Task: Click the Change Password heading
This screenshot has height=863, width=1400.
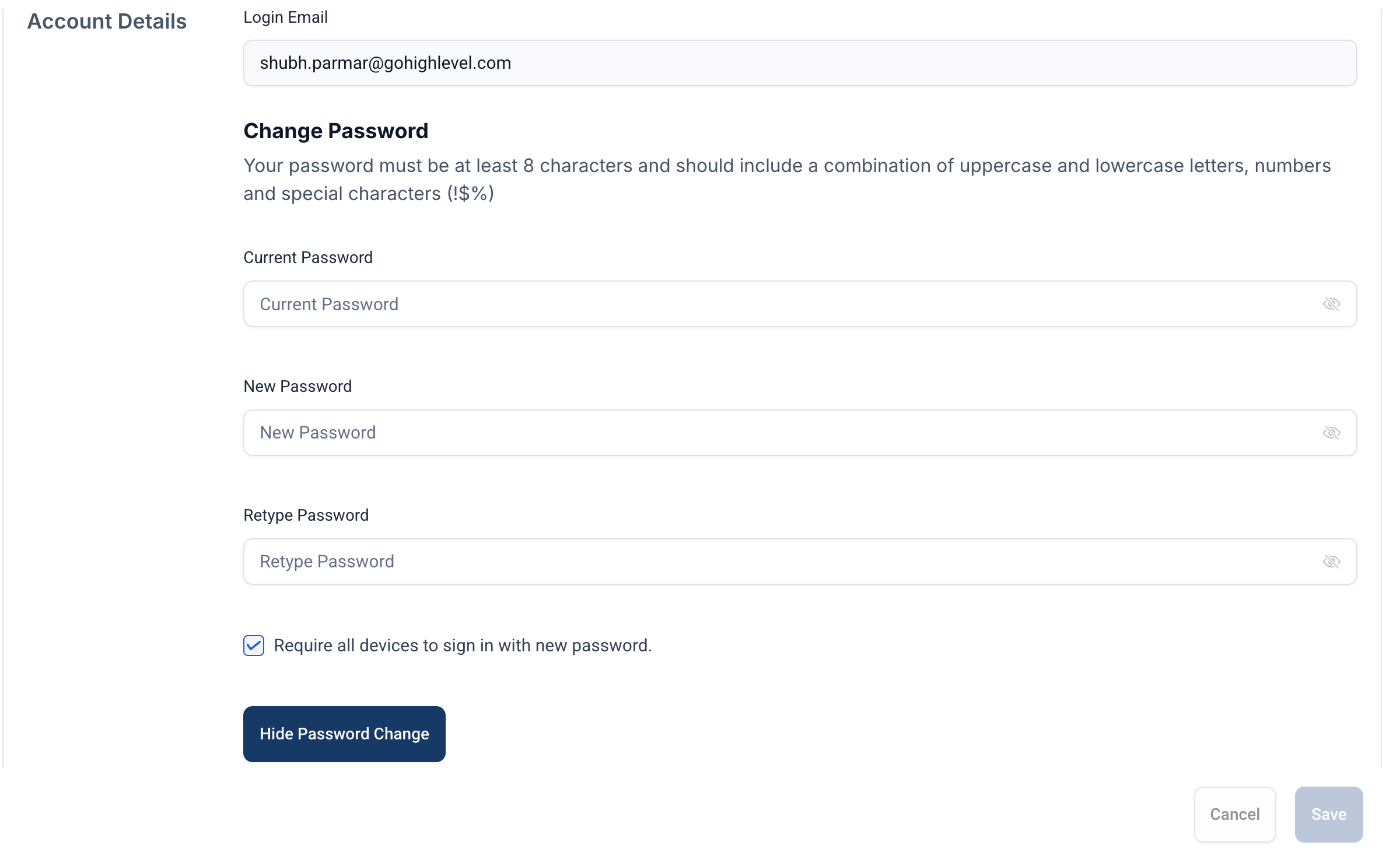Action: coord(336,131)
